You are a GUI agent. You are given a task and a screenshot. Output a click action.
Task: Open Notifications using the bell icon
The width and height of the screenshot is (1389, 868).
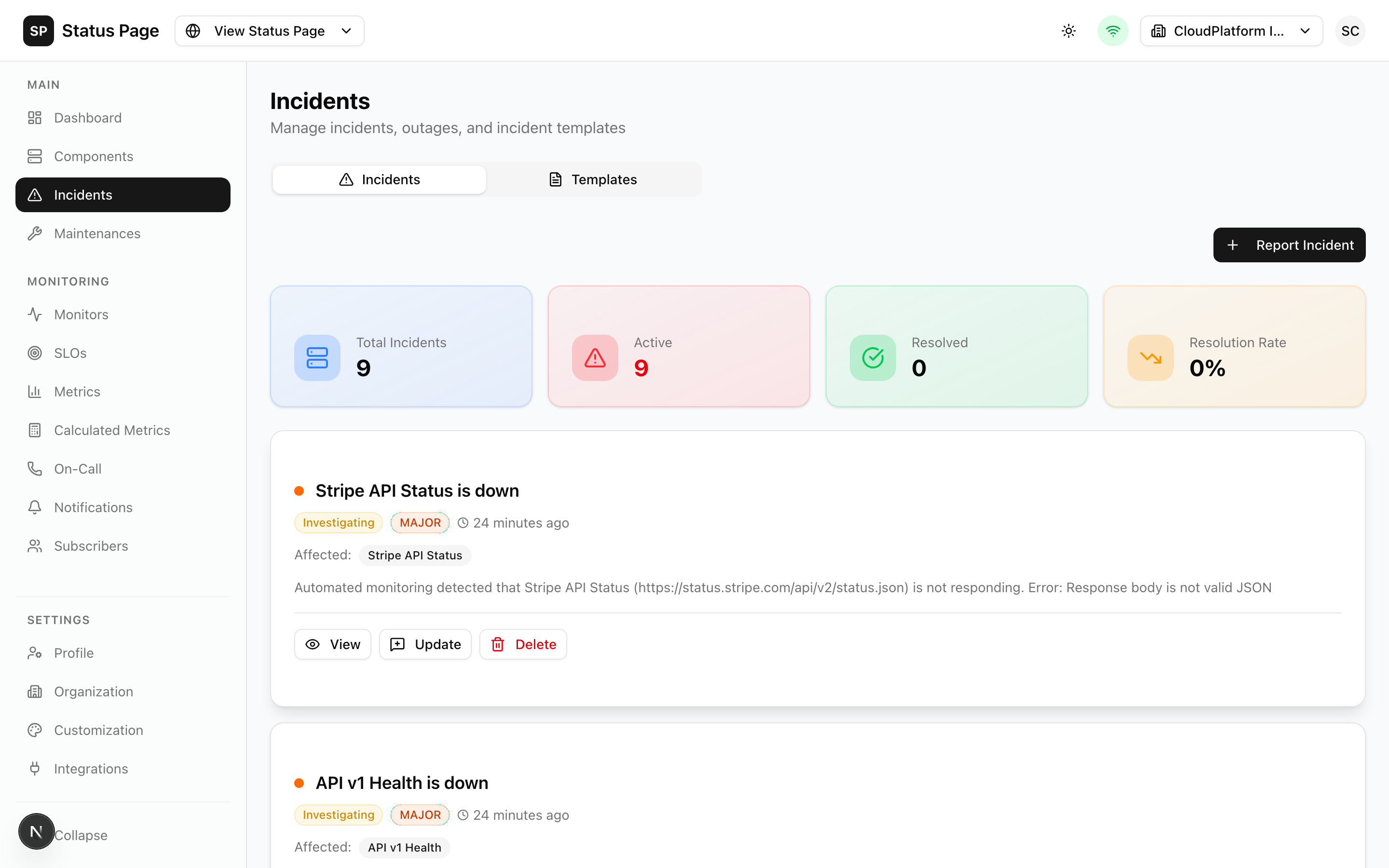tap(35, 507)
